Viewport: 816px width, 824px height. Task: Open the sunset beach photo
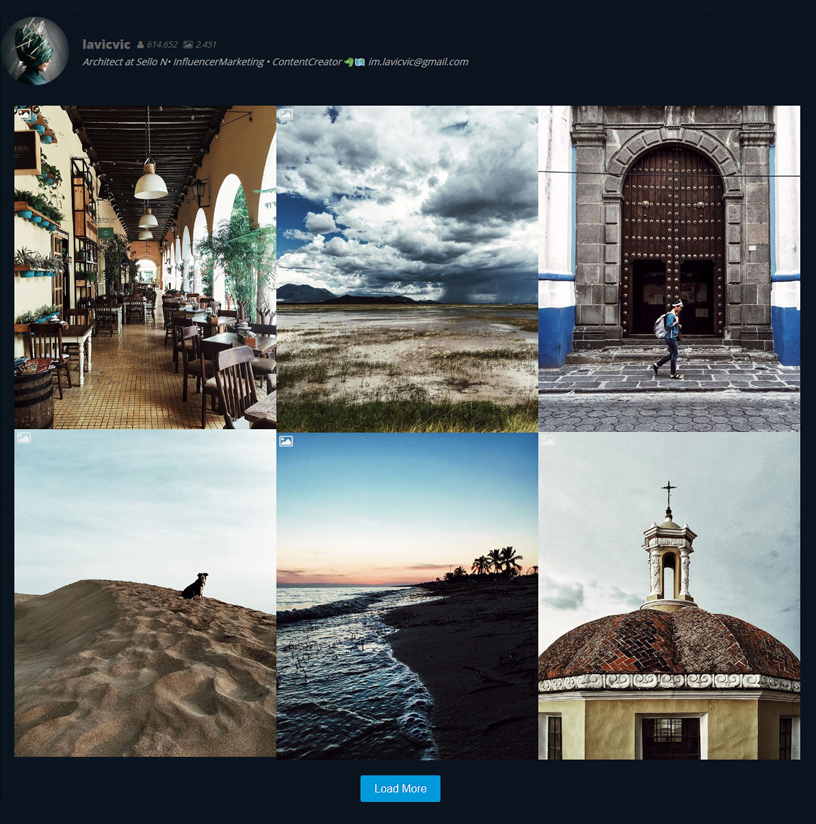tap(407, 596)
